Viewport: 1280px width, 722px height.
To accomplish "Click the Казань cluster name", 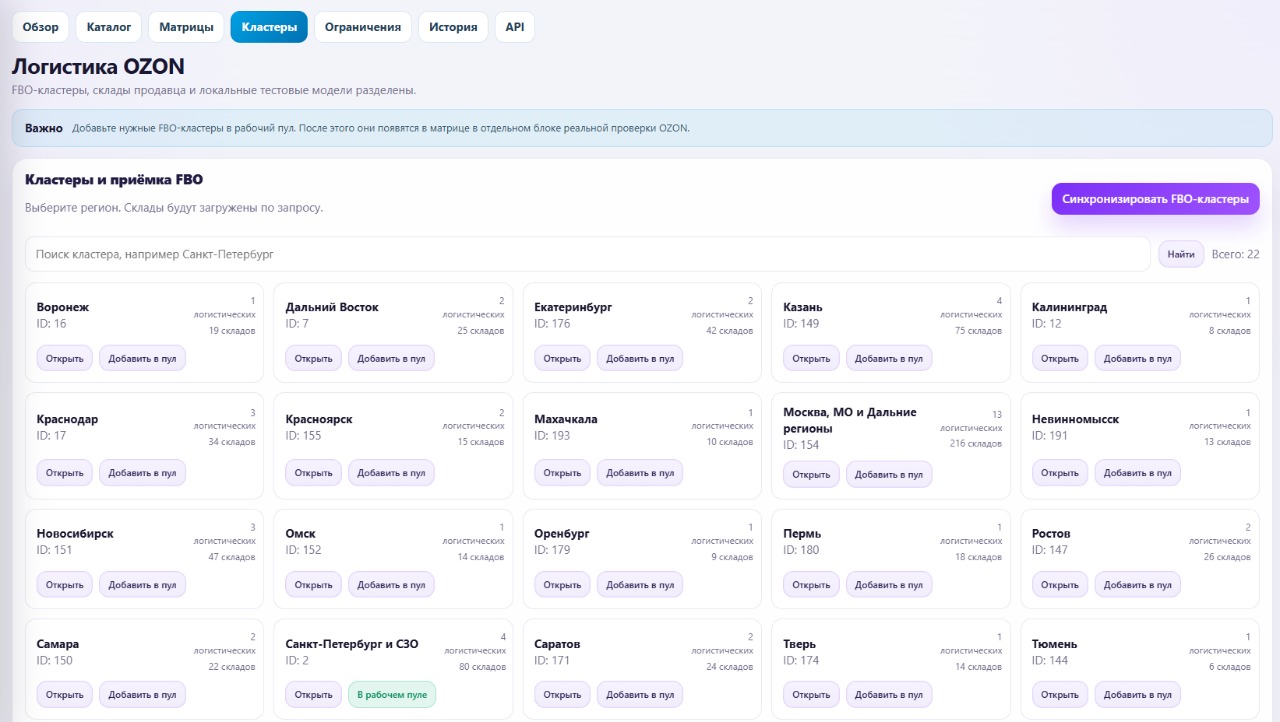I will (x=803, y=307).
